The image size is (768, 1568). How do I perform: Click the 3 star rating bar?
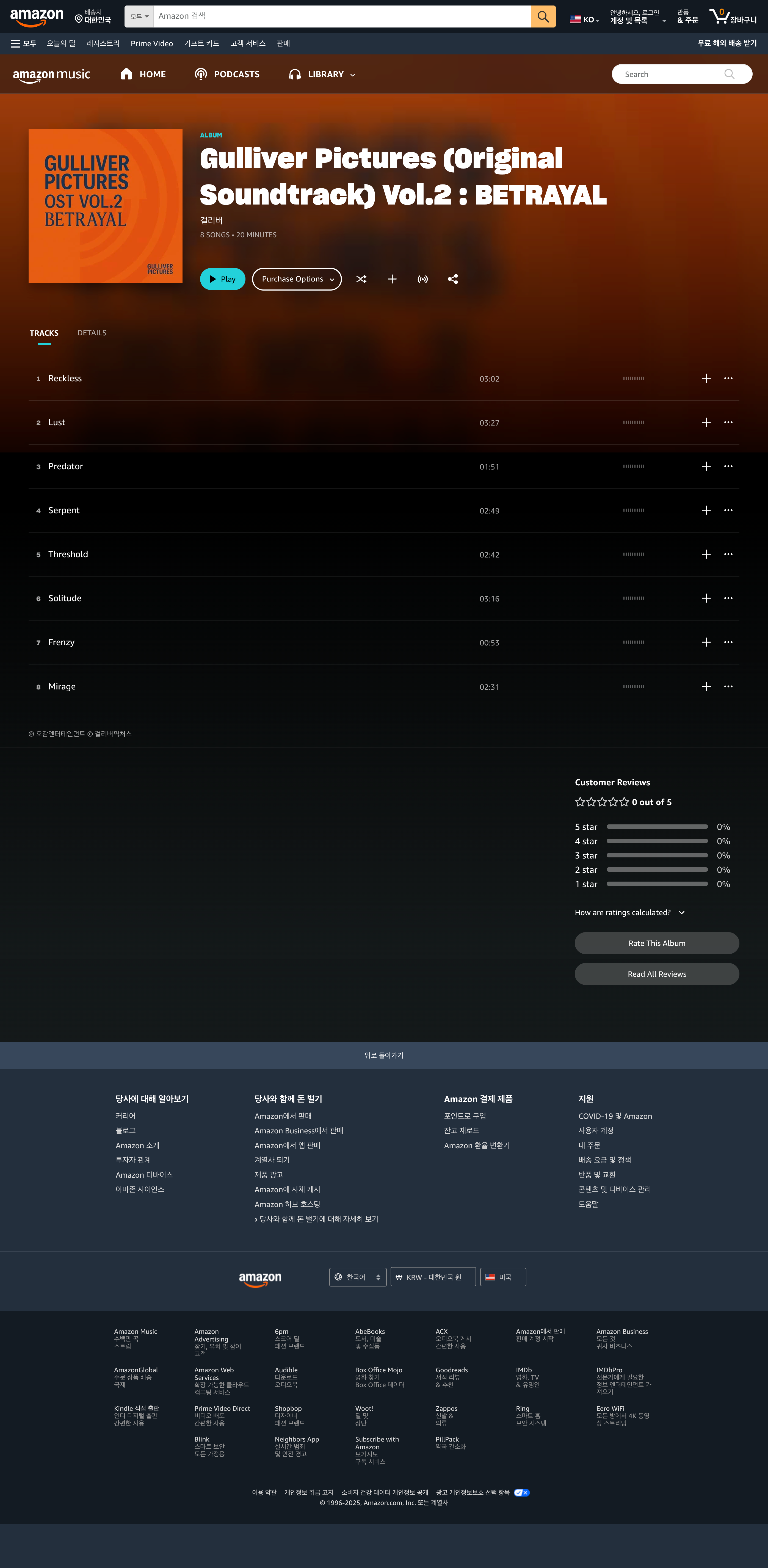(x=657, y=856)
